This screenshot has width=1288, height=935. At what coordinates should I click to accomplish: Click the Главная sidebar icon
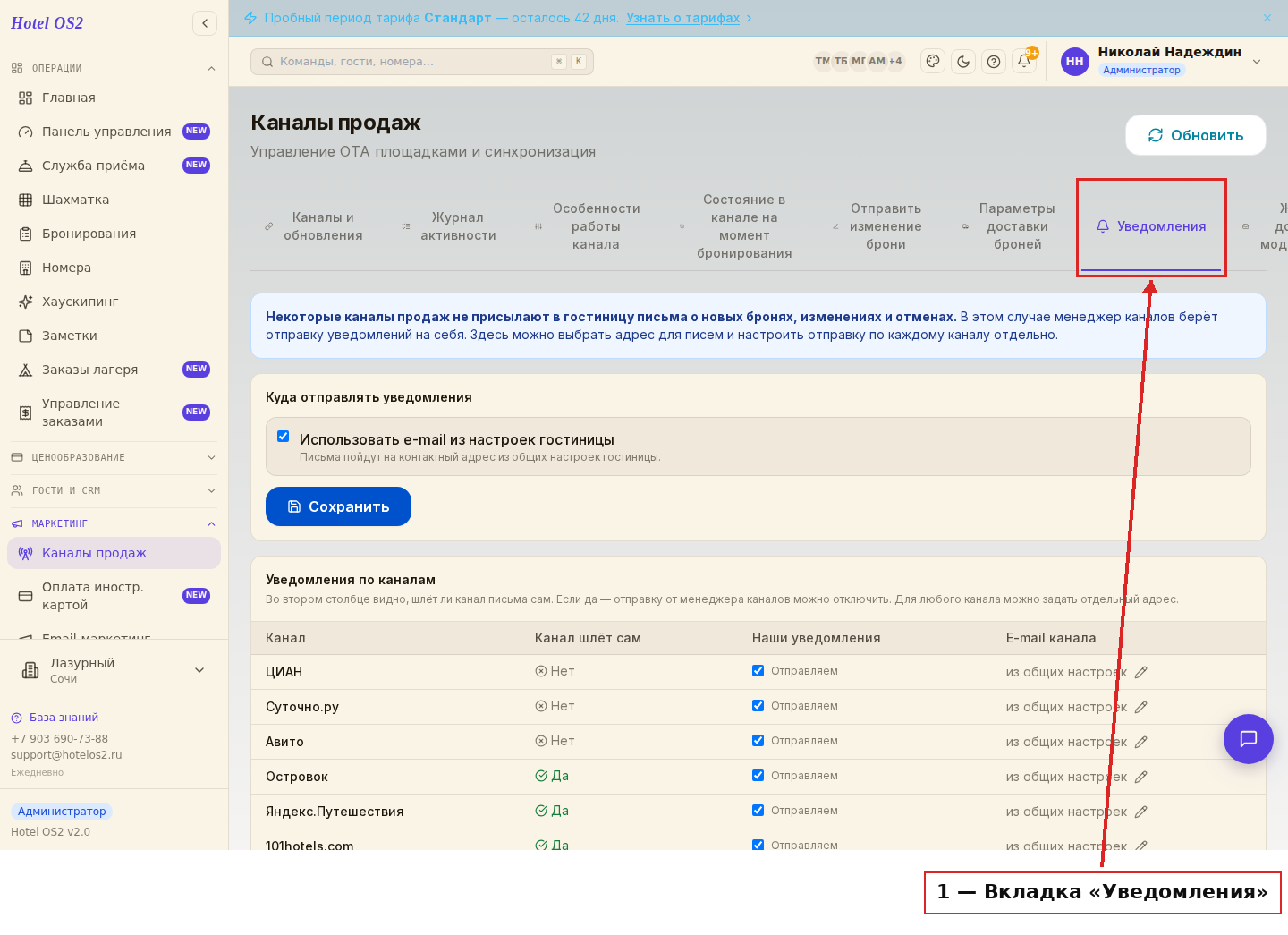(x=25, y=98)
